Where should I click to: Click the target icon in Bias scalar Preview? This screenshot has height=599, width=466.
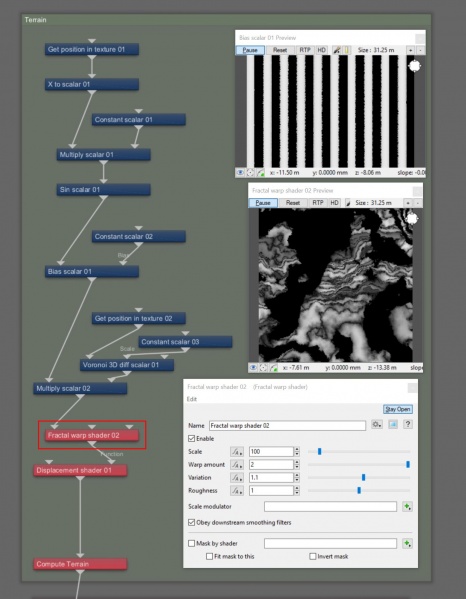coord(250,173)
